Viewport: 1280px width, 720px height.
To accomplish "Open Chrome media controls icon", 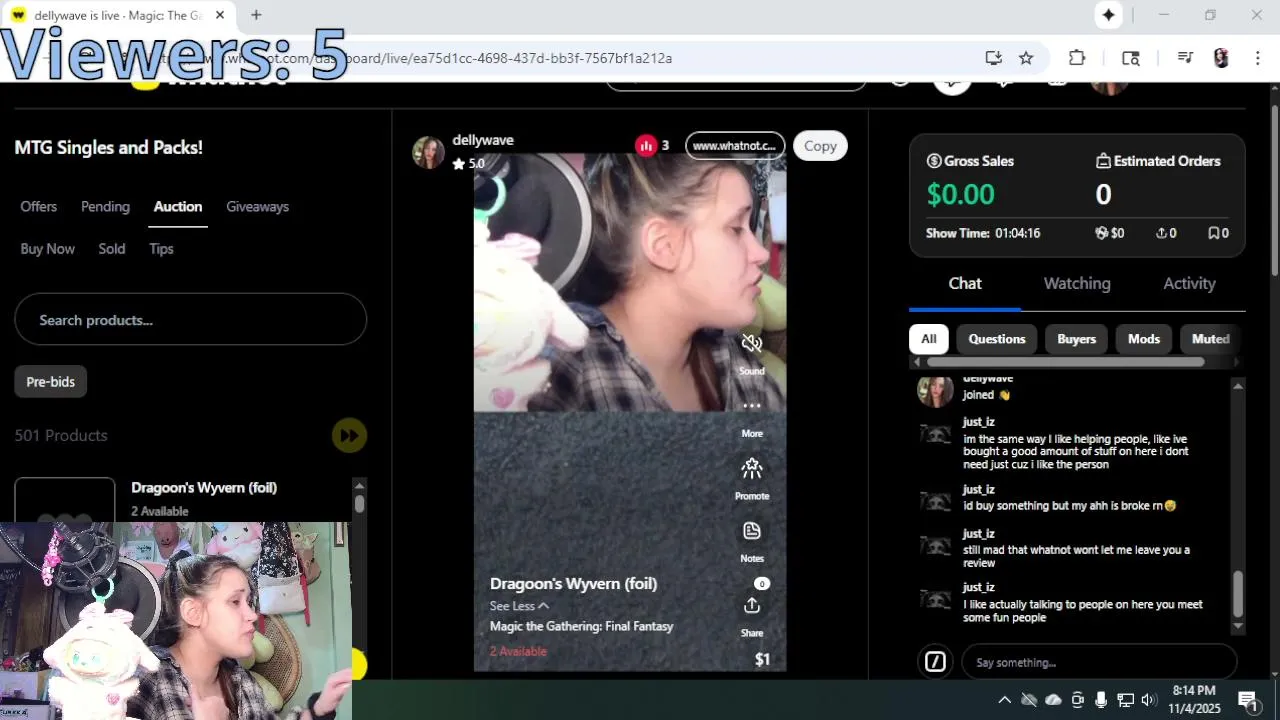I will (1185, 58).
